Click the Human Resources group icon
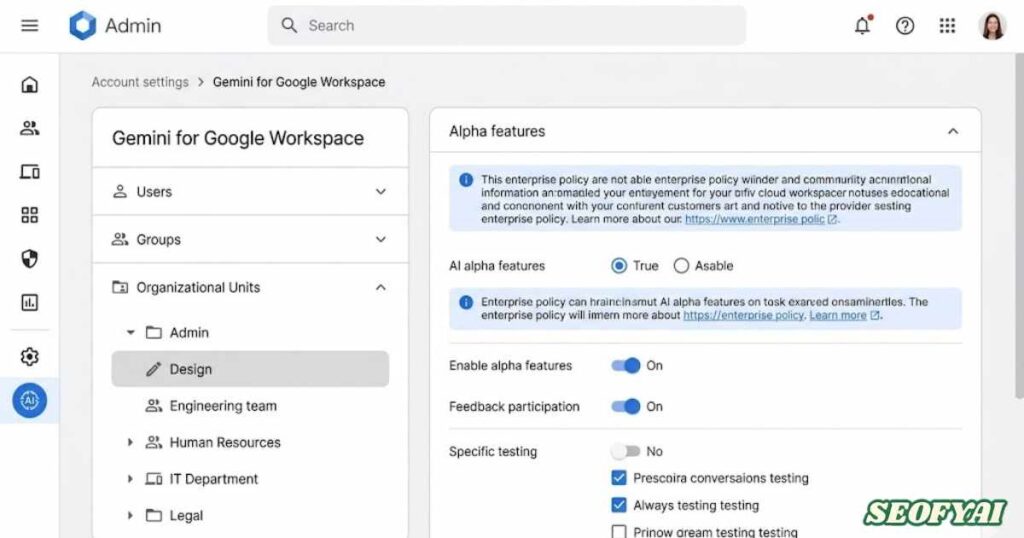Screen dimensions: 1024x538 coord(153,442)
